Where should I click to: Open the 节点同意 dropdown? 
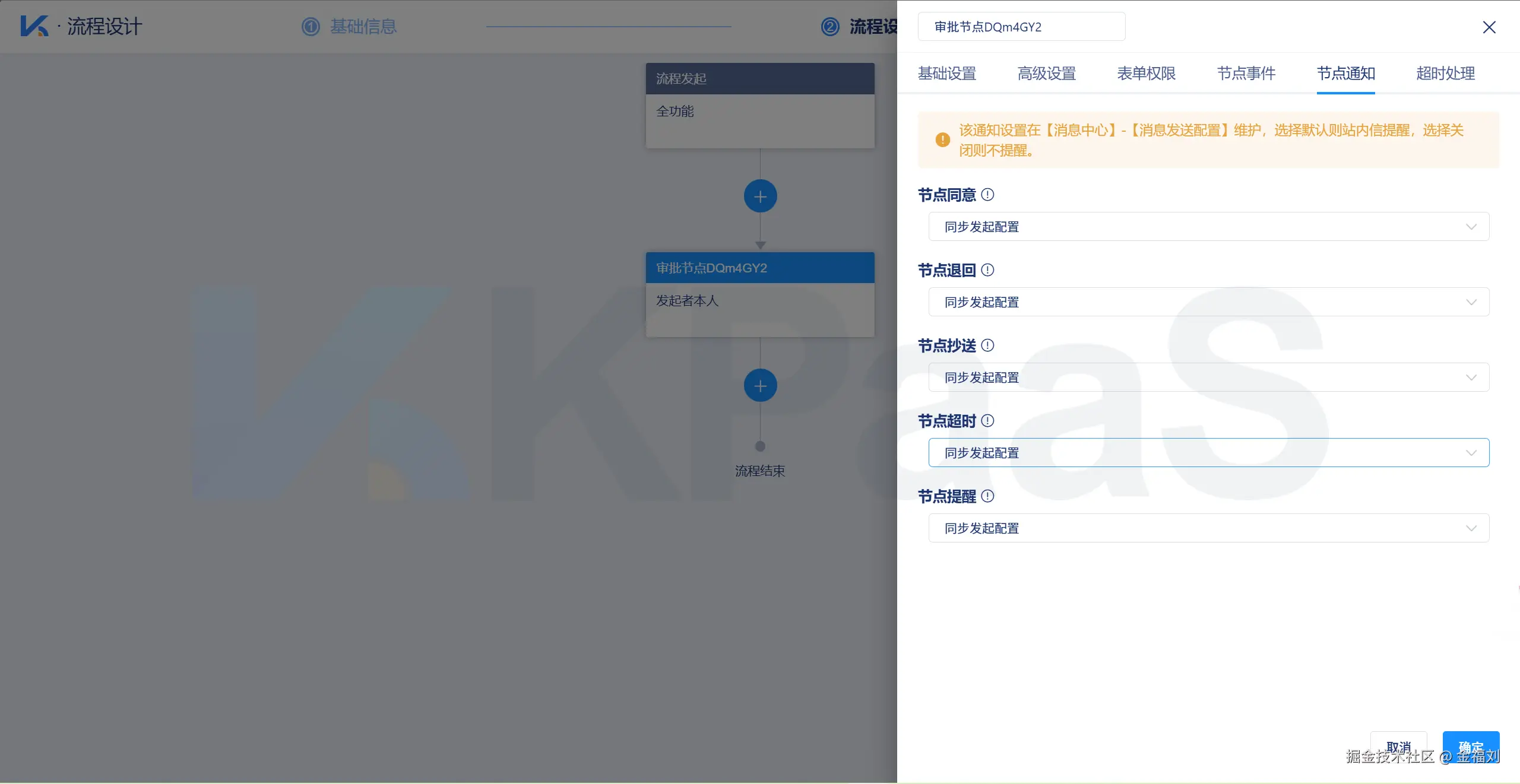(x=1208, y=227)
